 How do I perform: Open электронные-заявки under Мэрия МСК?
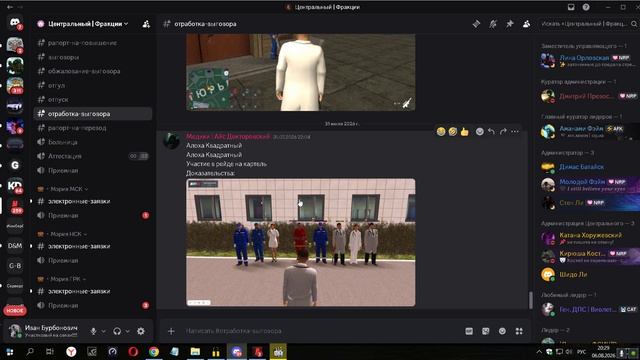pos(93,201)
